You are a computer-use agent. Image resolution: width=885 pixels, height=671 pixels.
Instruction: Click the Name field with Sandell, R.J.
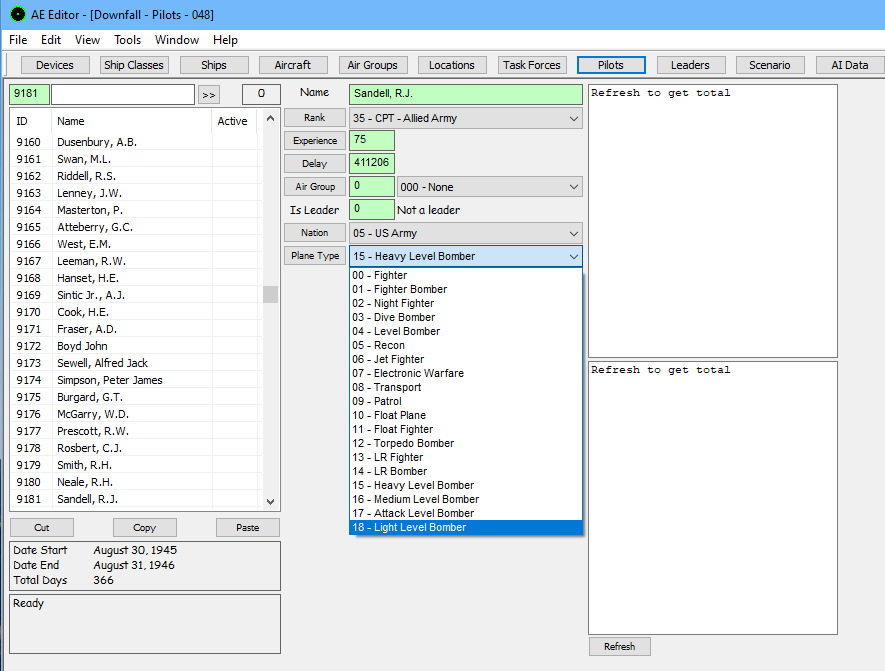pyautogui.click(x=466, y=94)
